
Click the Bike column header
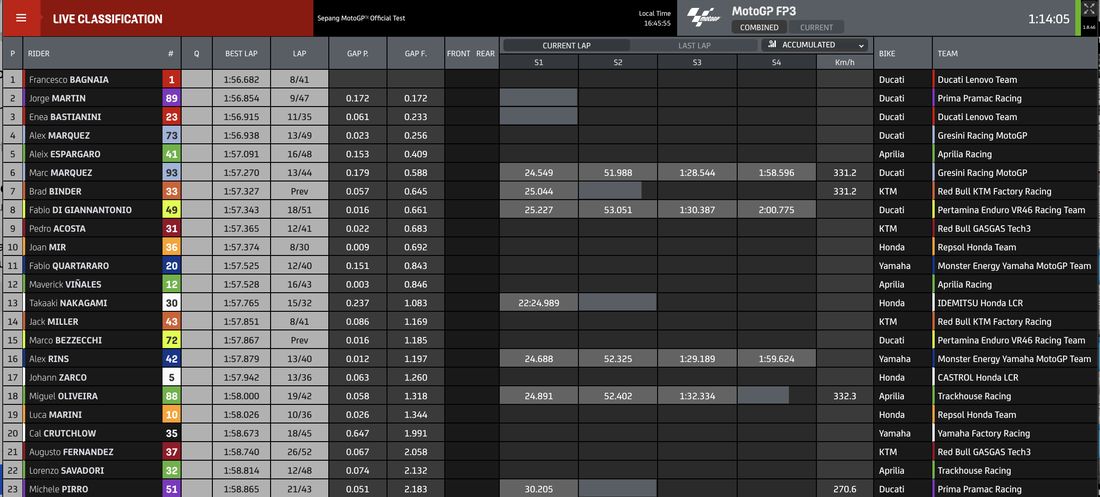(887, 53)
